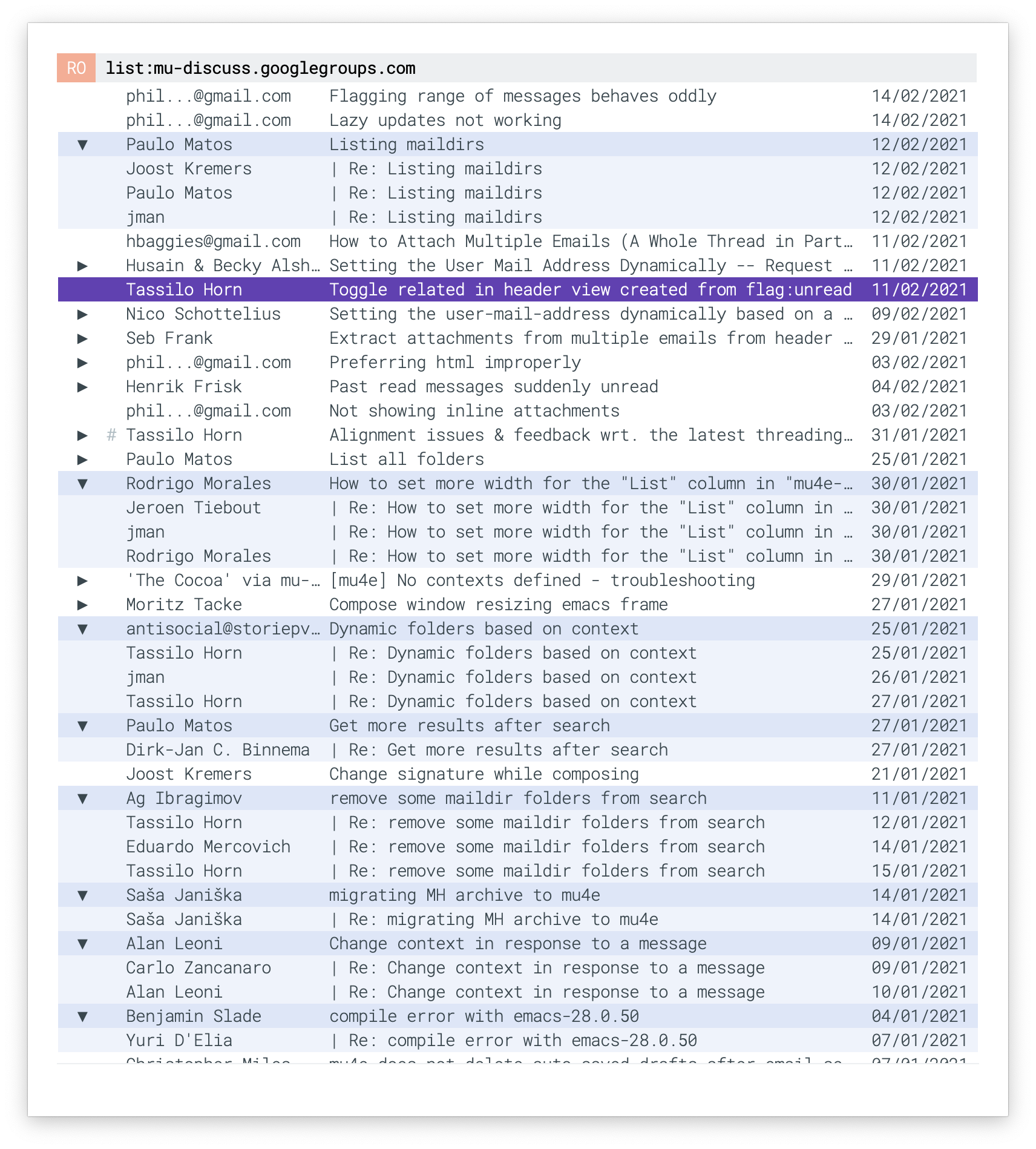1036x1149 pixels.
Task: Open Yuri D'Elia reply on compile error
Action: (518, 1041)
